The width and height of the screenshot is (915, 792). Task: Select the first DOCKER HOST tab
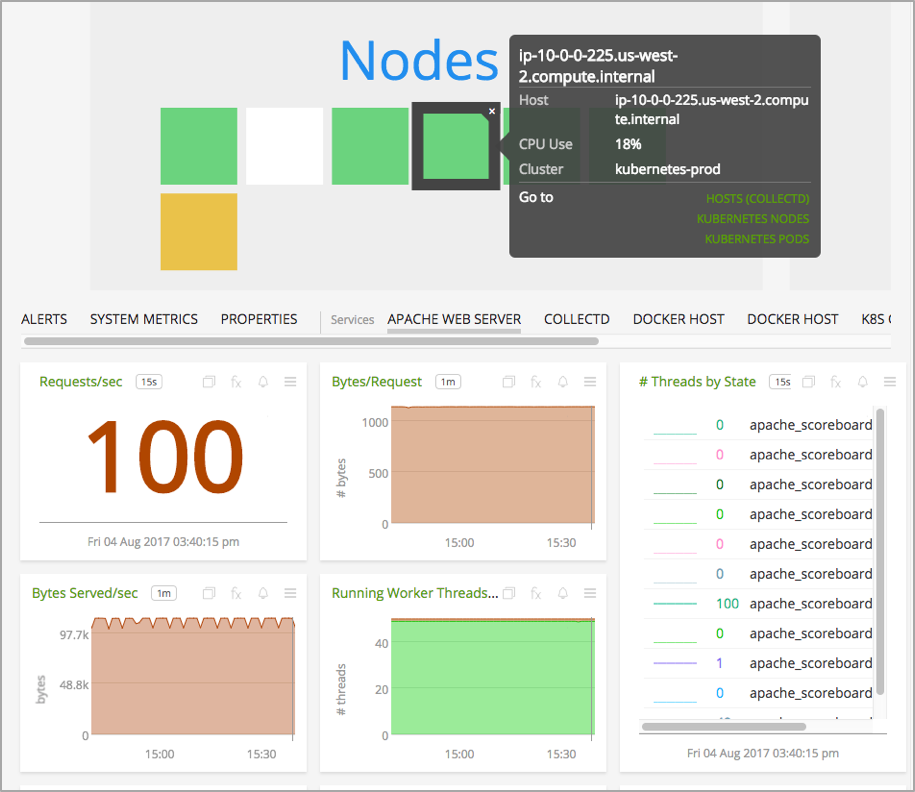[679, 319]
